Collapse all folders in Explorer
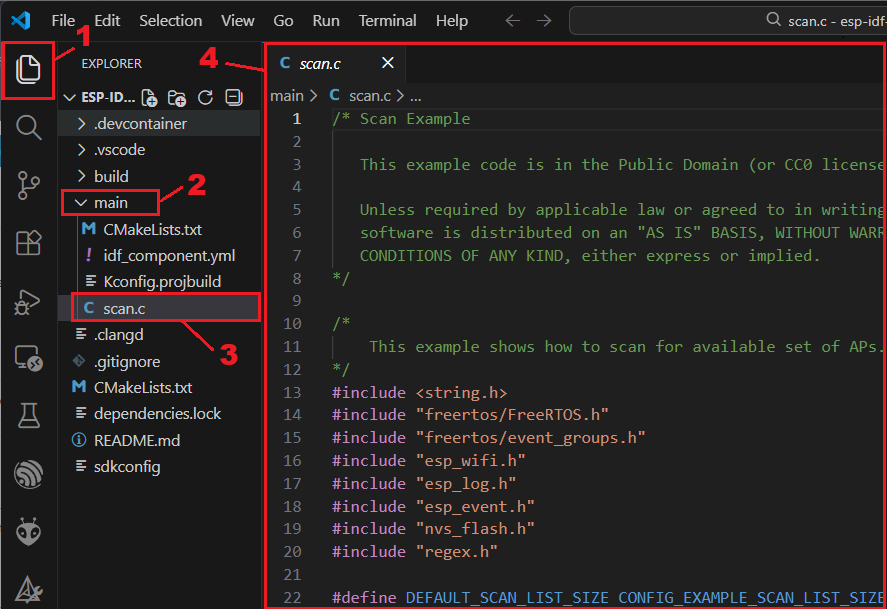 [234, 97]
